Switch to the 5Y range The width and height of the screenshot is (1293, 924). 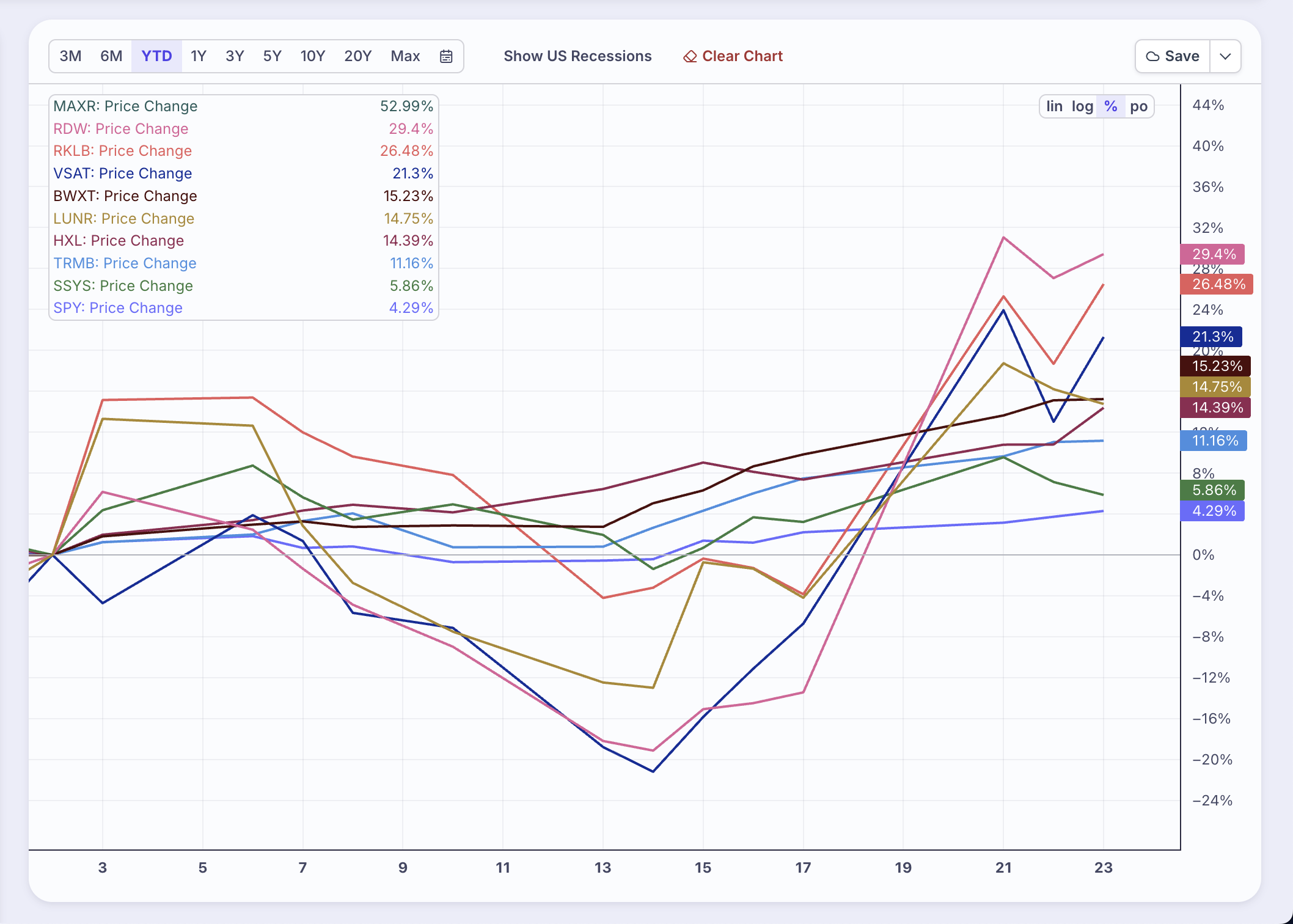click(x=272, y=56)
